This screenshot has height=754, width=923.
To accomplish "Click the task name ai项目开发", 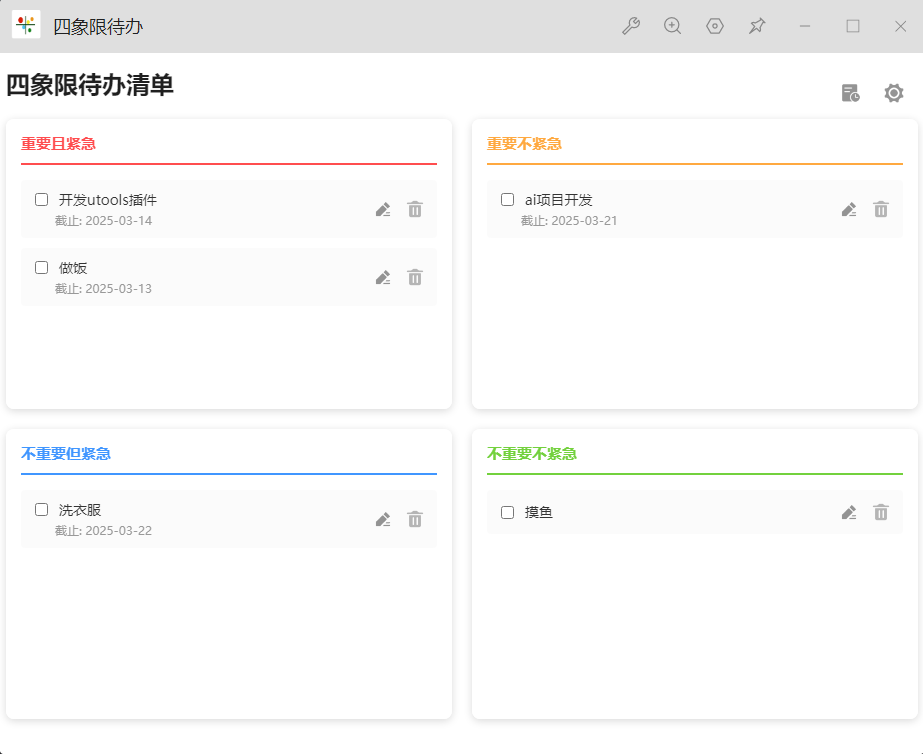I will 559,200.
